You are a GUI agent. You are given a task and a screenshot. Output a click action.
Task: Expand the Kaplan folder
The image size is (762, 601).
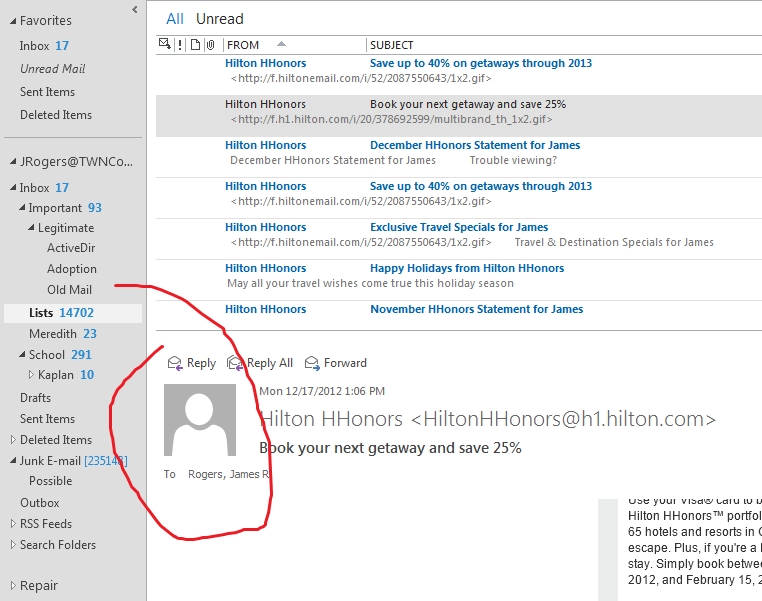[x=31, y=375]
